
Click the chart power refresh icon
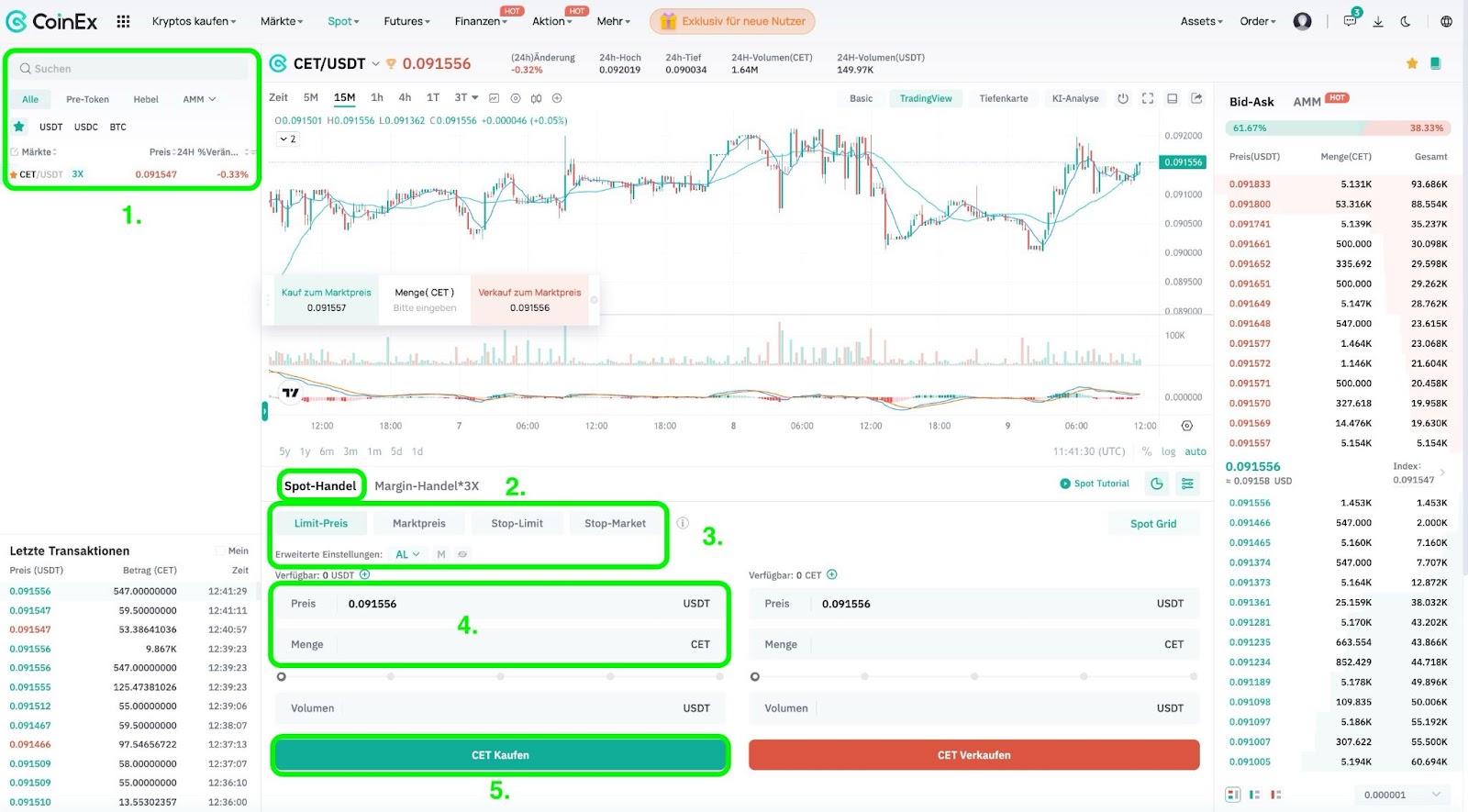pos(1123,98)
